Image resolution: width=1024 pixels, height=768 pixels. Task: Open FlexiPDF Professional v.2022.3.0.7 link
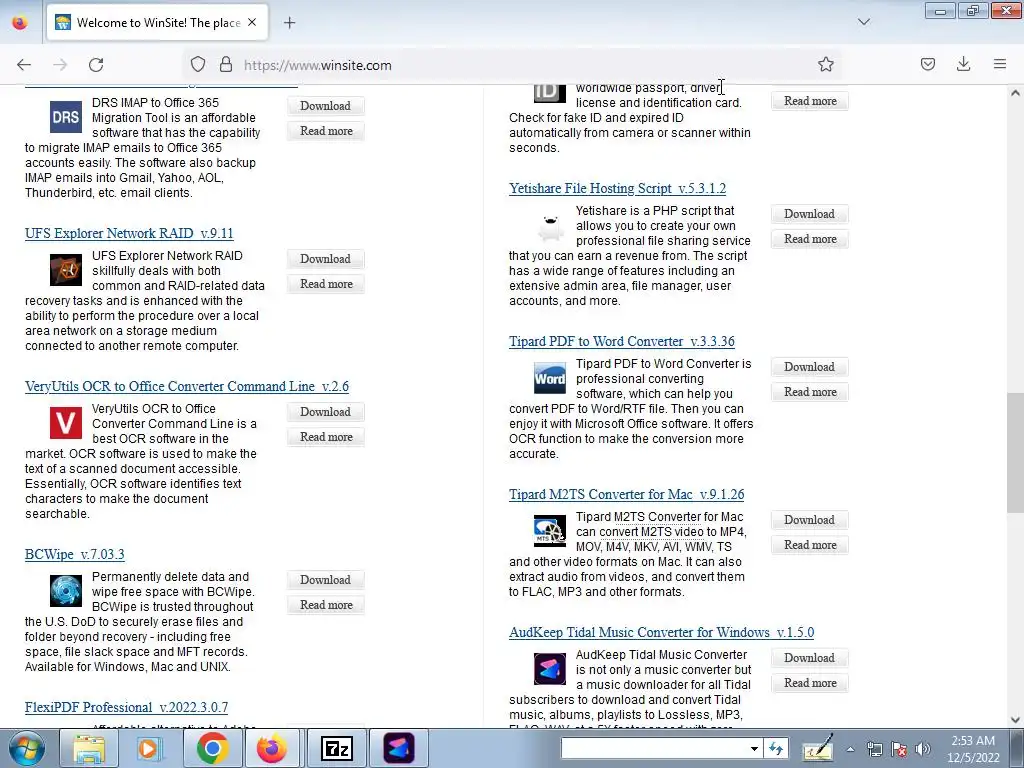pos(126,707)
